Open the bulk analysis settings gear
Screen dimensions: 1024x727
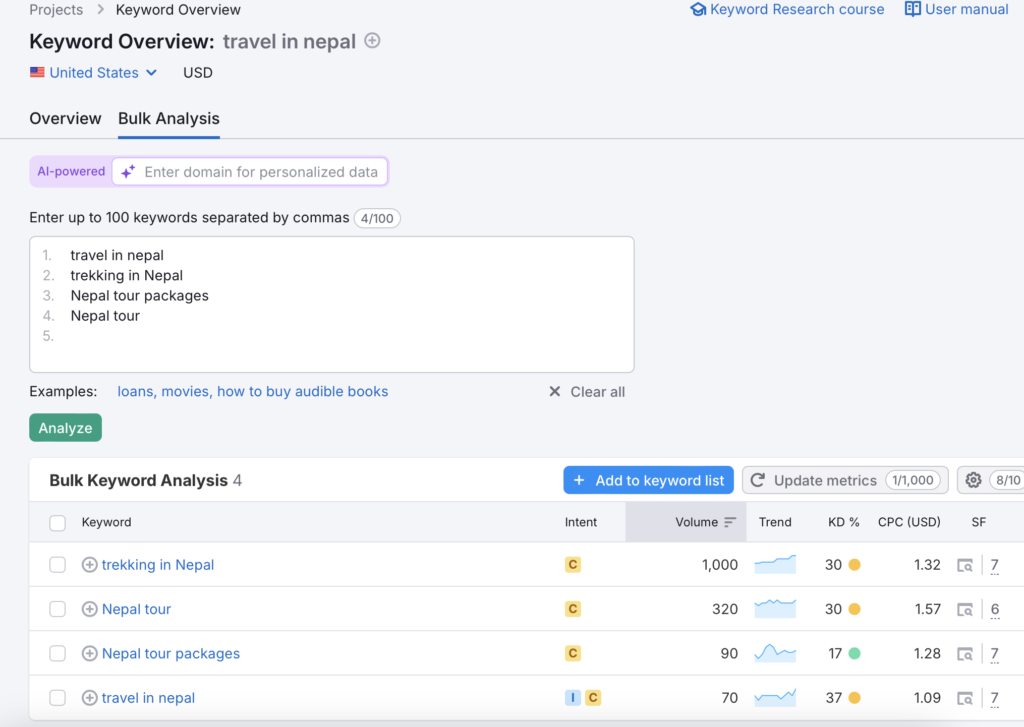[x=973, y=480]
